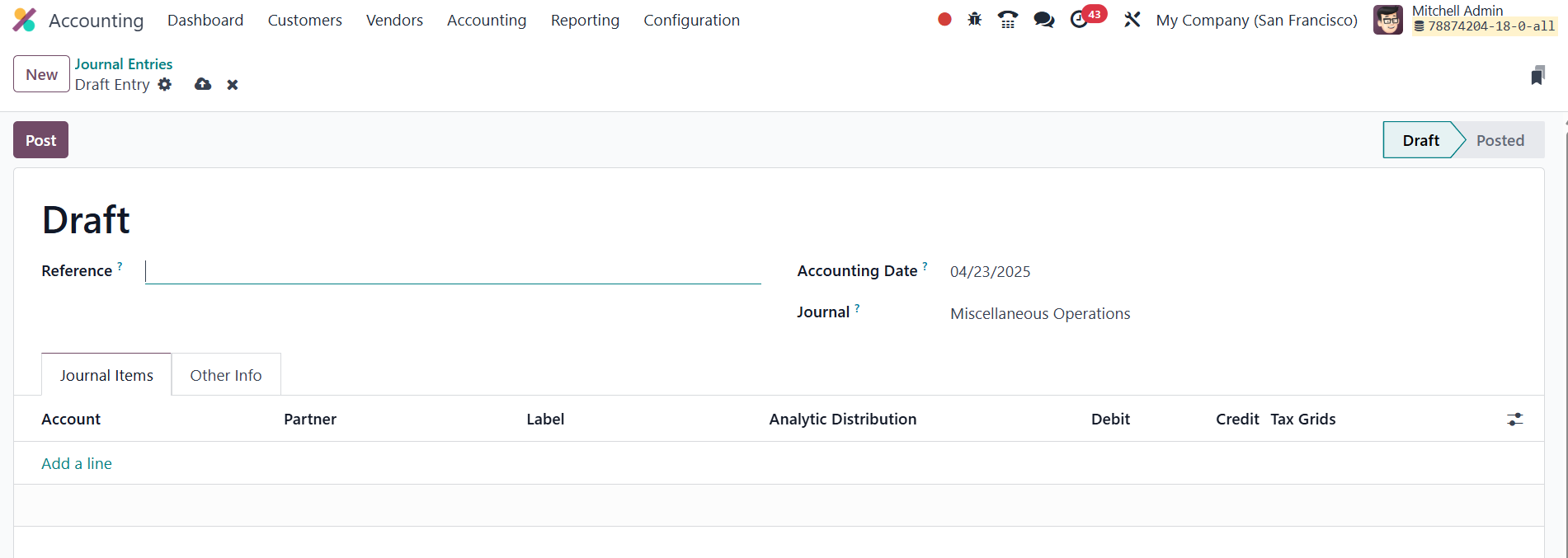This screenshot has height=558, width=1568.
Task: Open the Journal field Miscellaneous Operations
Action: point(1039,314)
